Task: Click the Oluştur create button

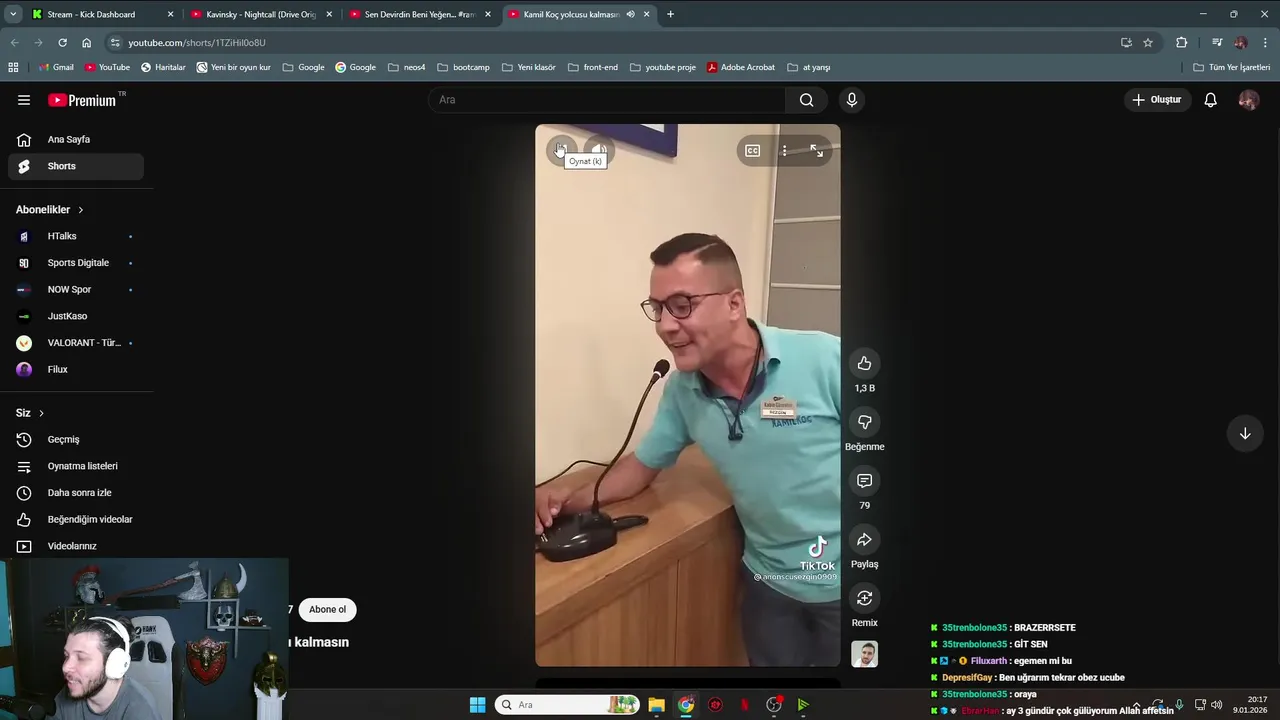Action: (1156, 100)
